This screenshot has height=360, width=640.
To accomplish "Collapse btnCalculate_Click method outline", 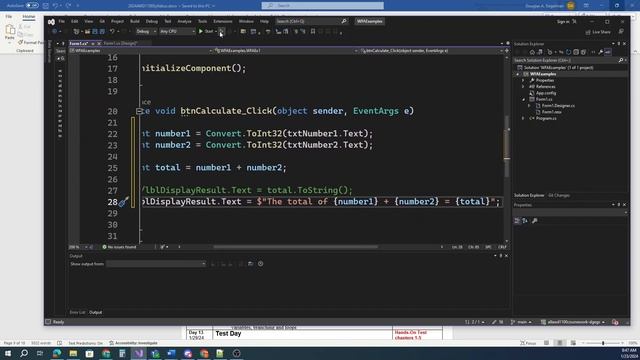I will [x=139, y=111].
